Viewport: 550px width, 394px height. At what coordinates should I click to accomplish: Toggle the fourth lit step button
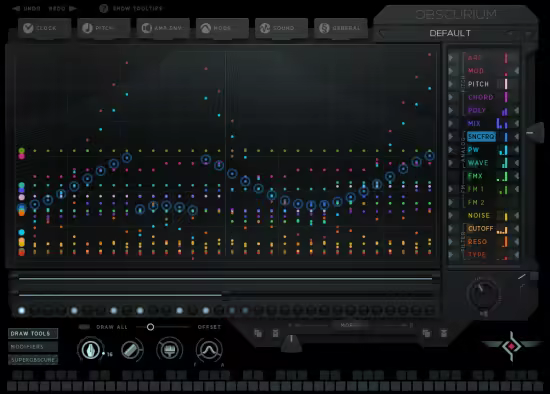click(140, 310)
